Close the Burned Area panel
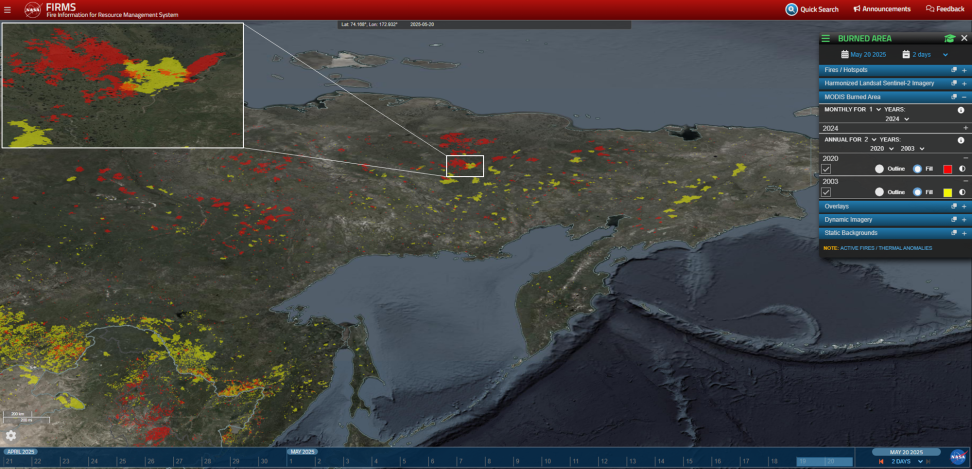The image size is (972, 469). (964, 38)
